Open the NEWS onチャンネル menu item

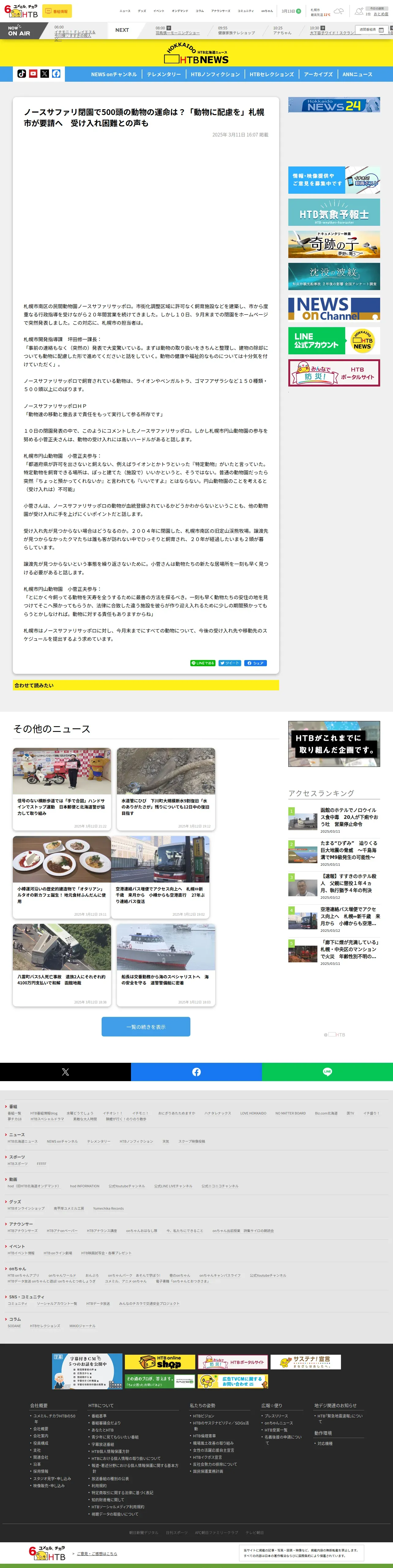tap(114, 74)
